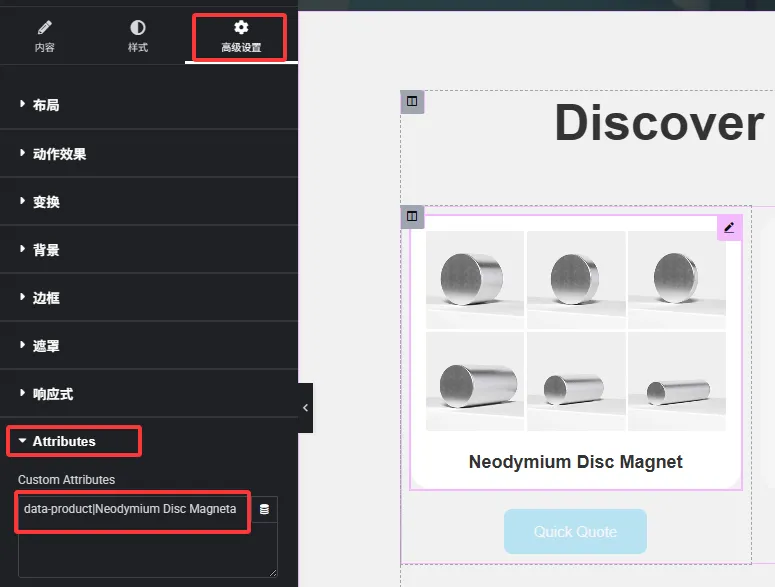This screenshot has height=587, width=775.
Task: Open the 内容 content tab
Action: pyautogui.click(x=45, y=36)
